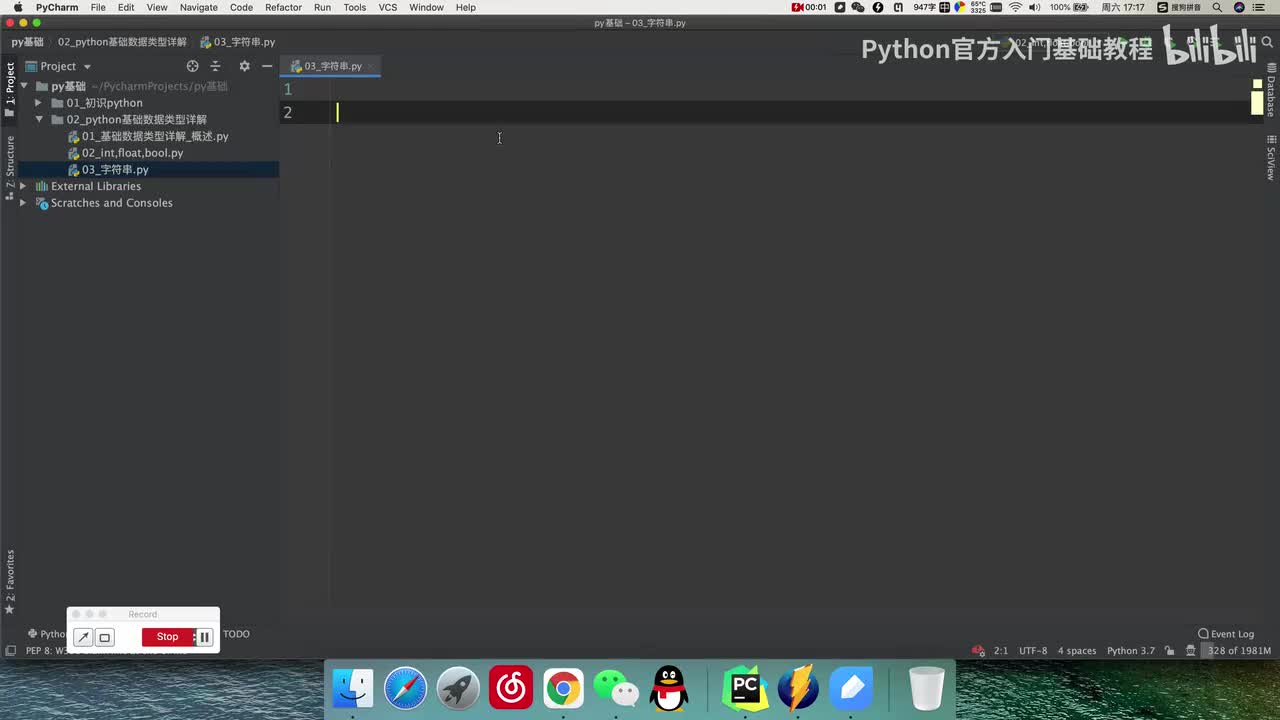Change file encoding UTF-8 in status bar

pyautogui.click(x=1033, y=651)
